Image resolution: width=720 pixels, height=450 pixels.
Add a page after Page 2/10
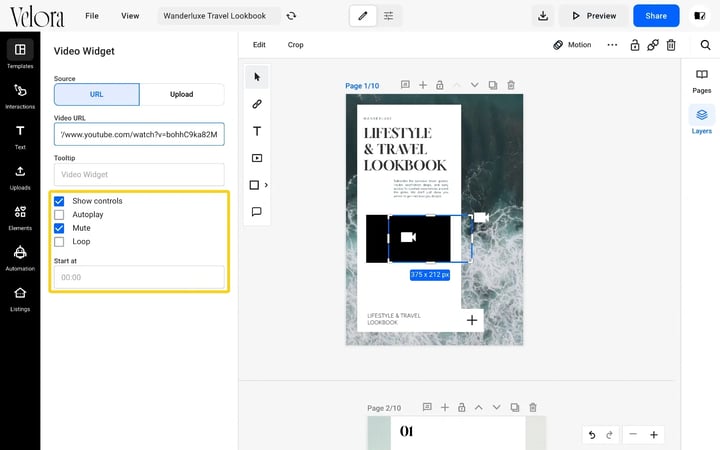[x=444, y=407]
